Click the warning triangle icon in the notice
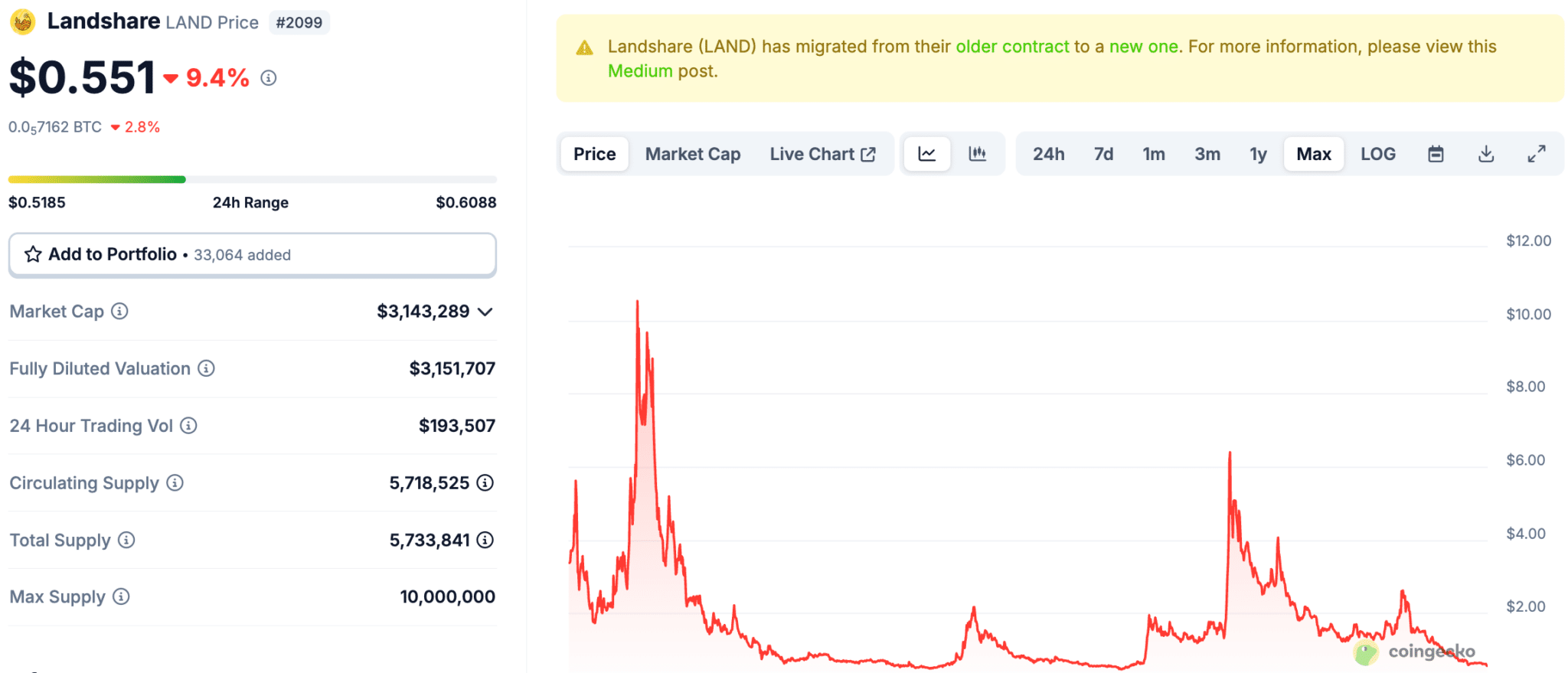Screen dimensions: 1568x673 (584, 47)
